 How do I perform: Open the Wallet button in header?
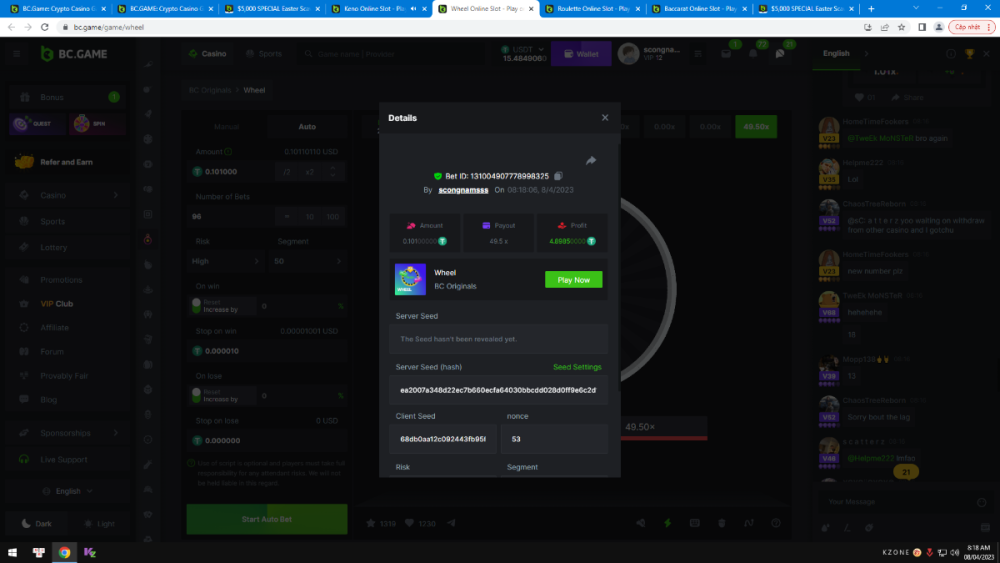pyautogui.click(x=581, y=54)
